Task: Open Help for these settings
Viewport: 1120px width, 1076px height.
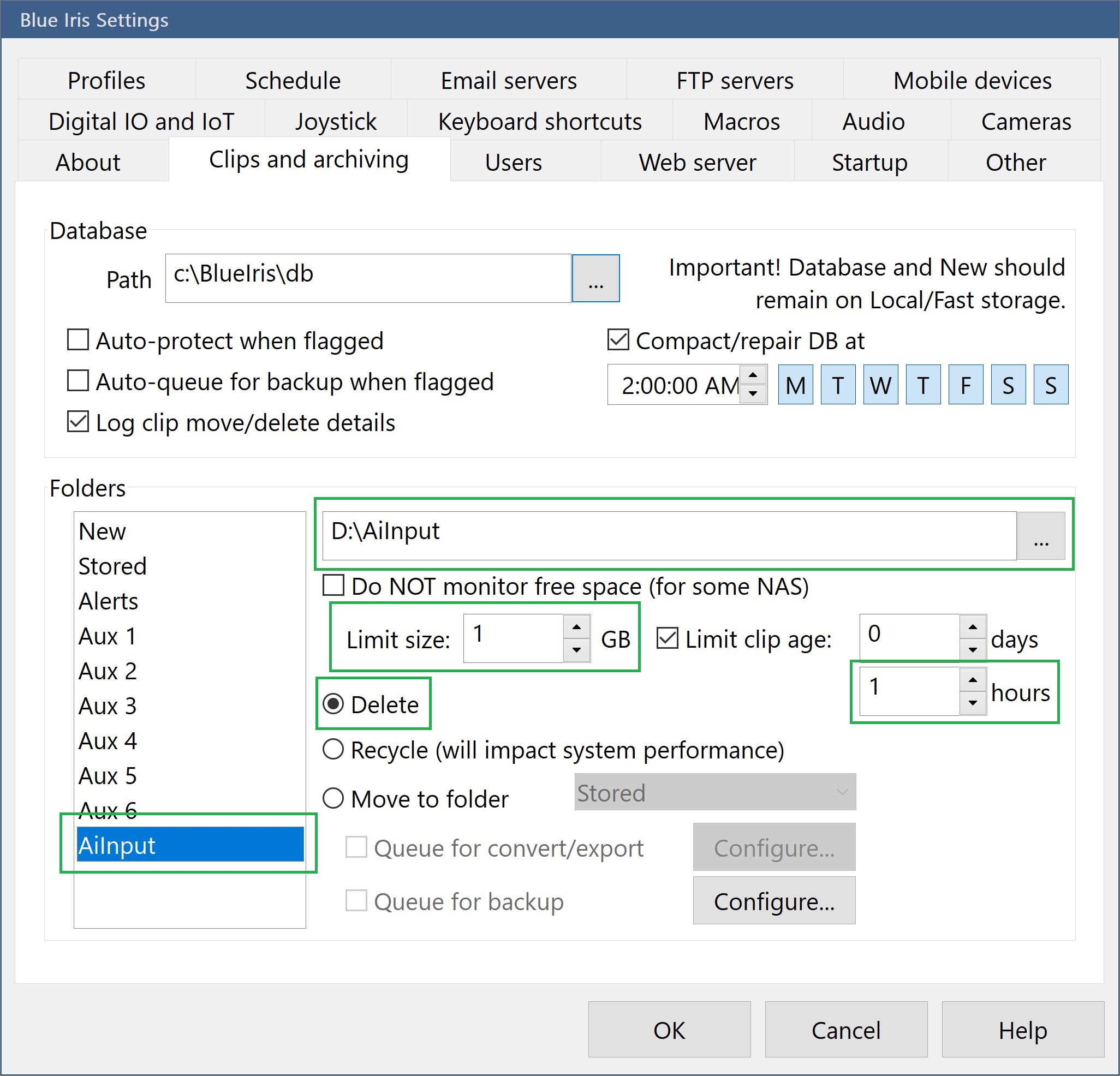Action: (x=1022, y=1029)
